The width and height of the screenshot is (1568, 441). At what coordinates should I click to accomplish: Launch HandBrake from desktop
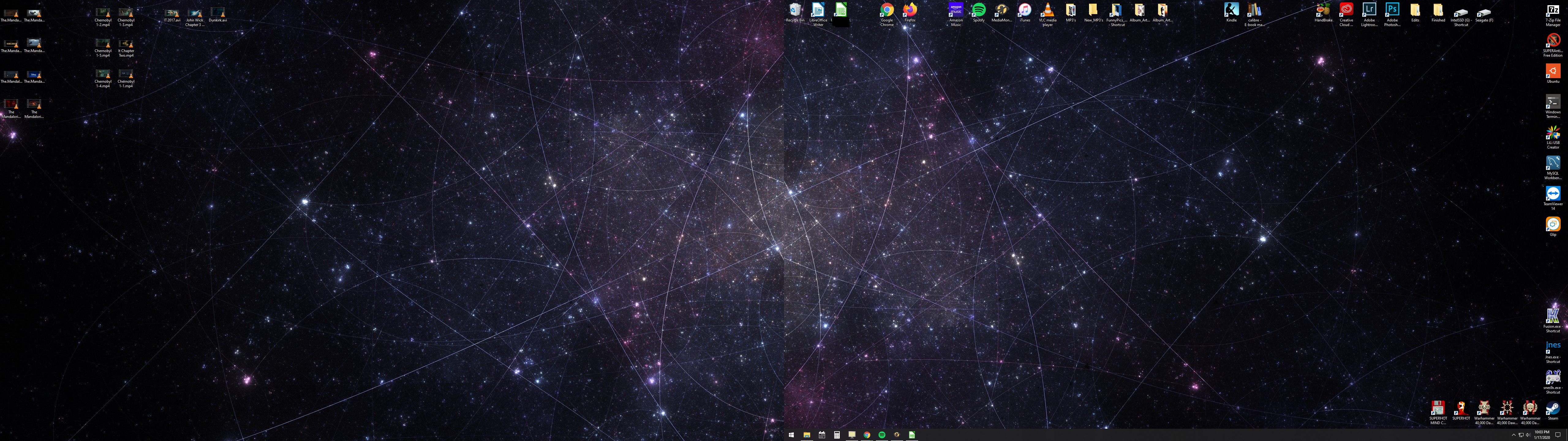1323,13
